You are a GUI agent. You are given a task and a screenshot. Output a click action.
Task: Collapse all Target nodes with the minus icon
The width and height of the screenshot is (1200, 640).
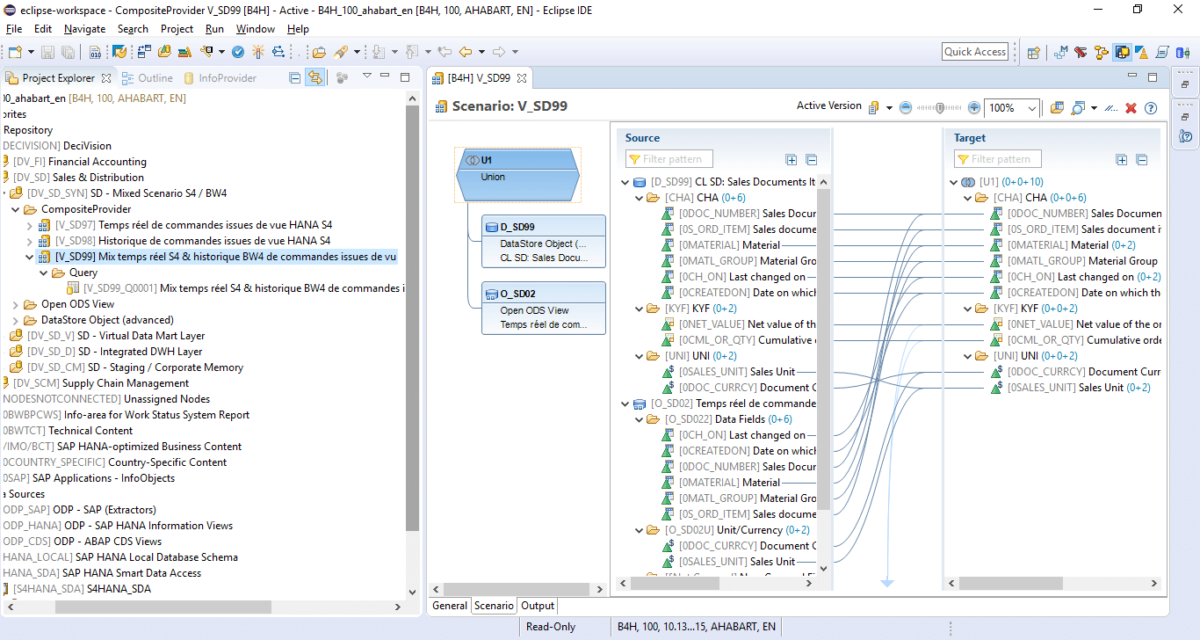coord(1141,159)
